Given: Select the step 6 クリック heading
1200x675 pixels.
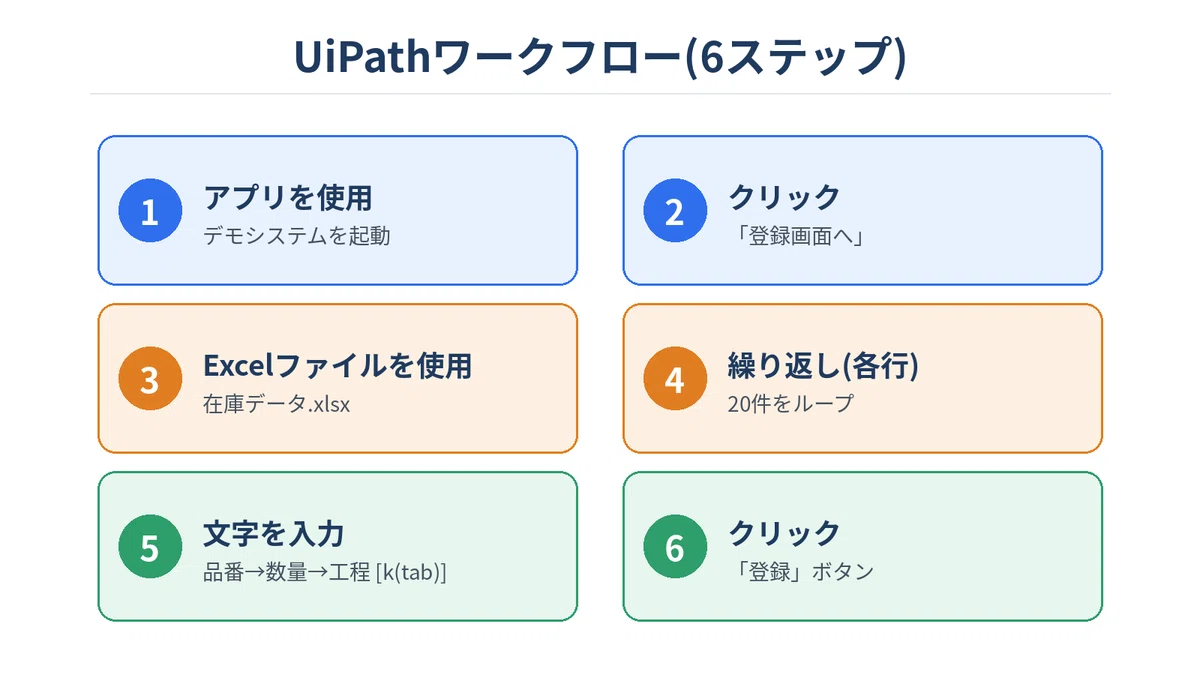Looking at the screenshot, I should (x=785, y=533).
